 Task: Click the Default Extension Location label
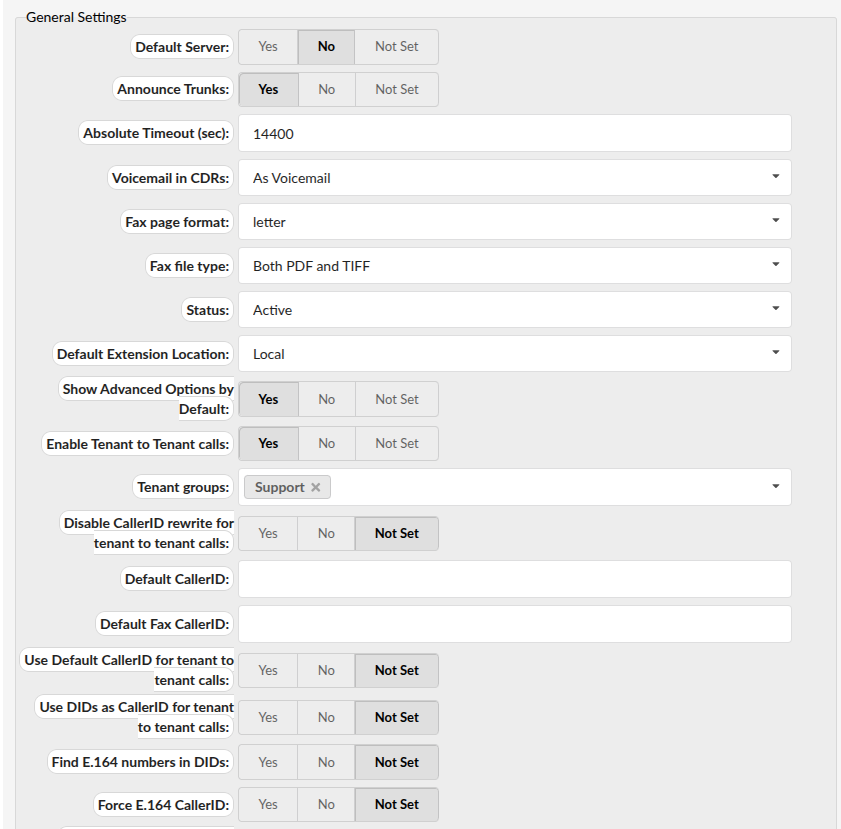tap(143, 354)
